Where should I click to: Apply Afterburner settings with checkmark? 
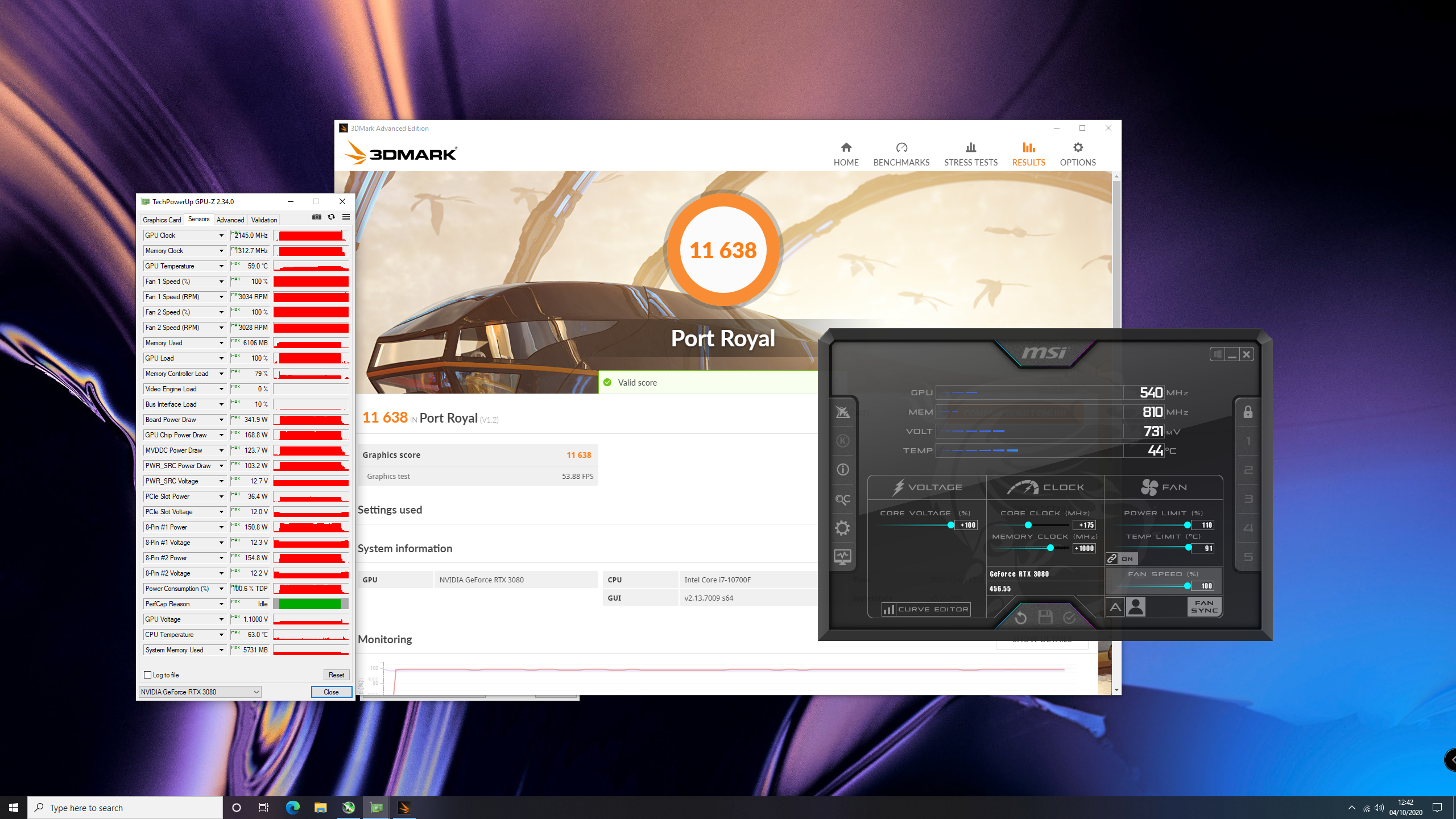click(x=1069, y=617)
